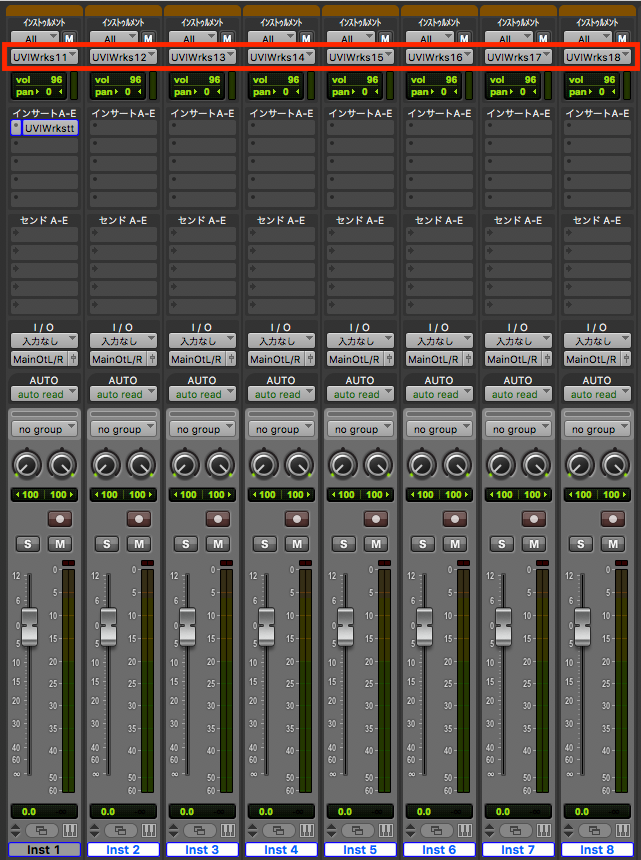
Task: Click the right pan knob on Inst 6
Action: point(457,465)
